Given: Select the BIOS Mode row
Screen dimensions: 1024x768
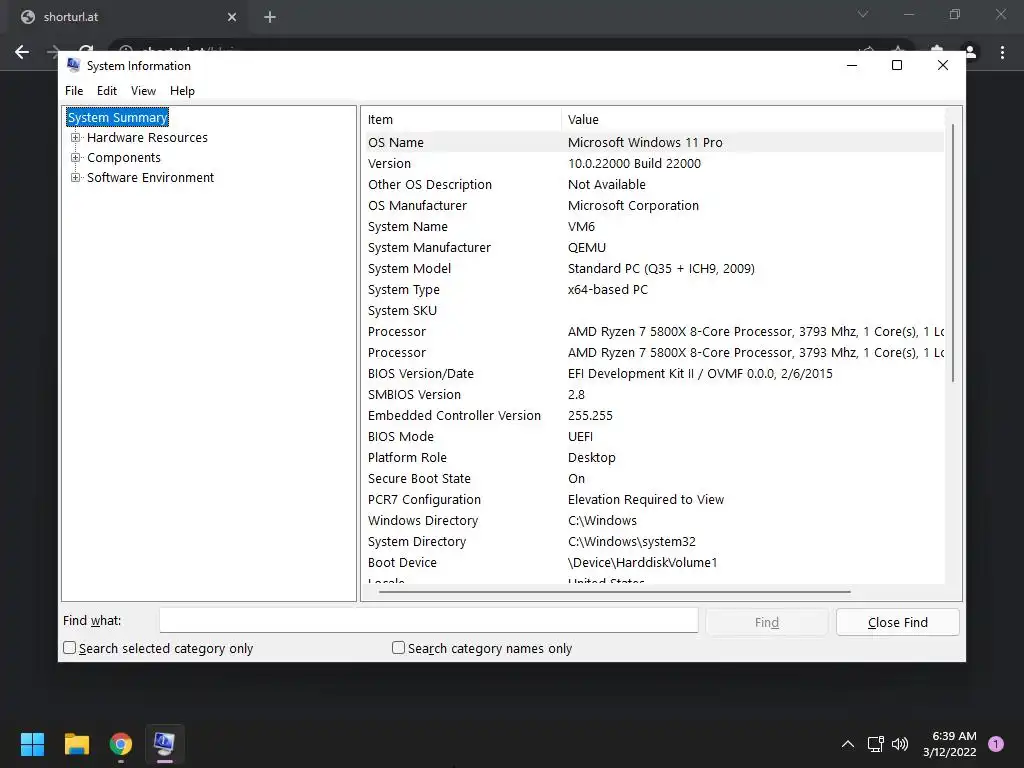Looking at the screenshot, I should coord(654,436).
